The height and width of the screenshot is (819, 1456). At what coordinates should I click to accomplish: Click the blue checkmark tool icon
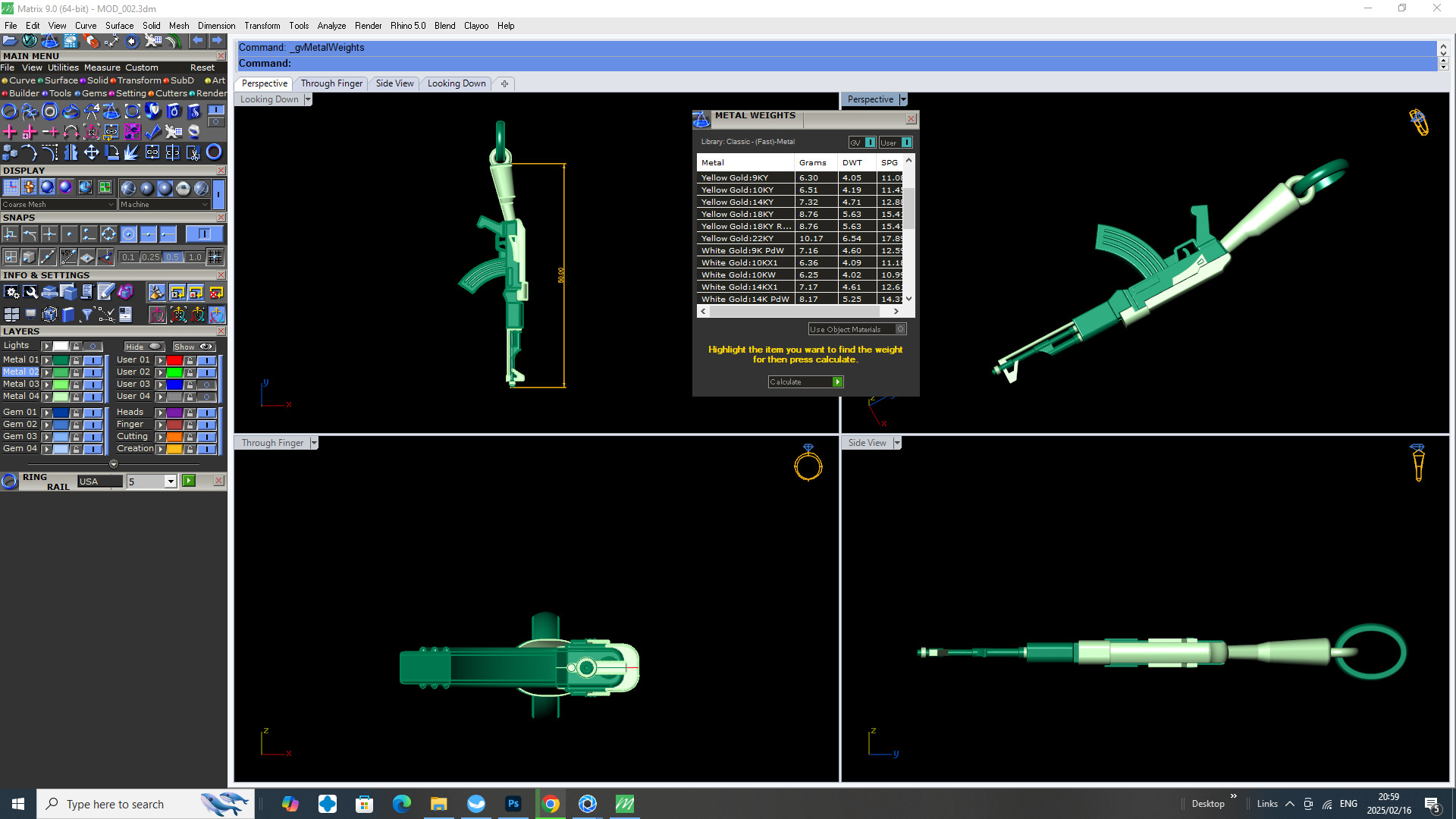click(152, 132)
